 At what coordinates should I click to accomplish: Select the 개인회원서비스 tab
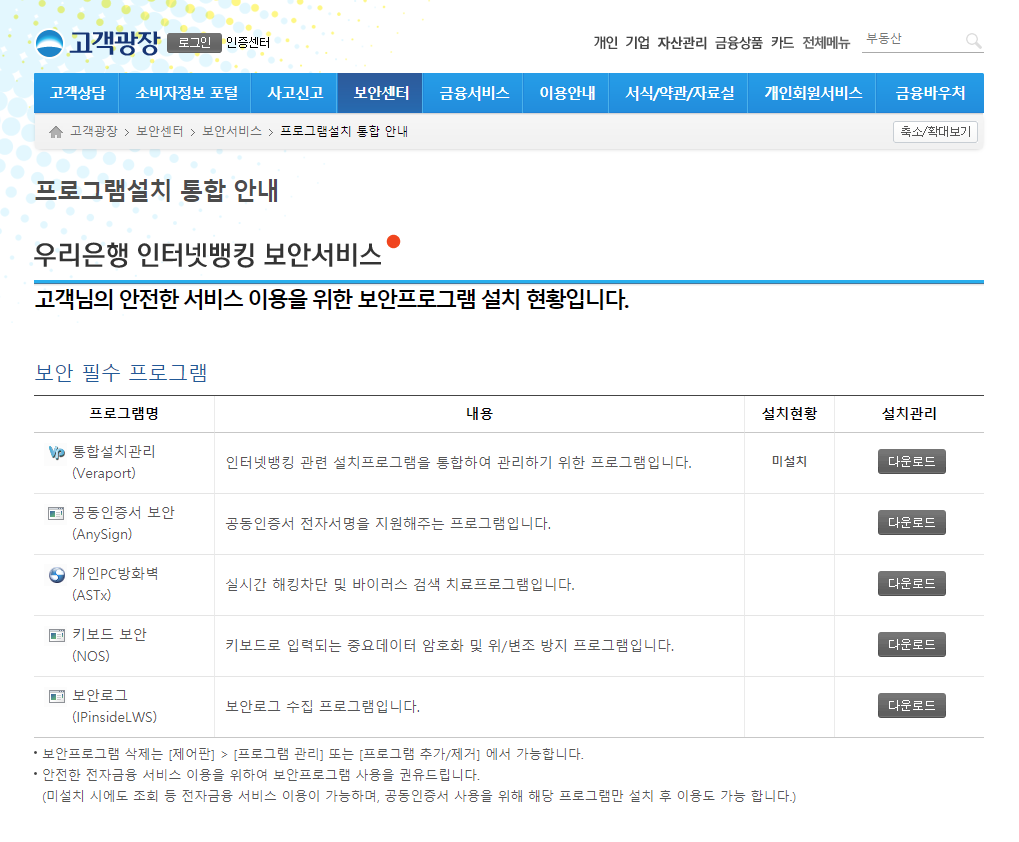812,93
